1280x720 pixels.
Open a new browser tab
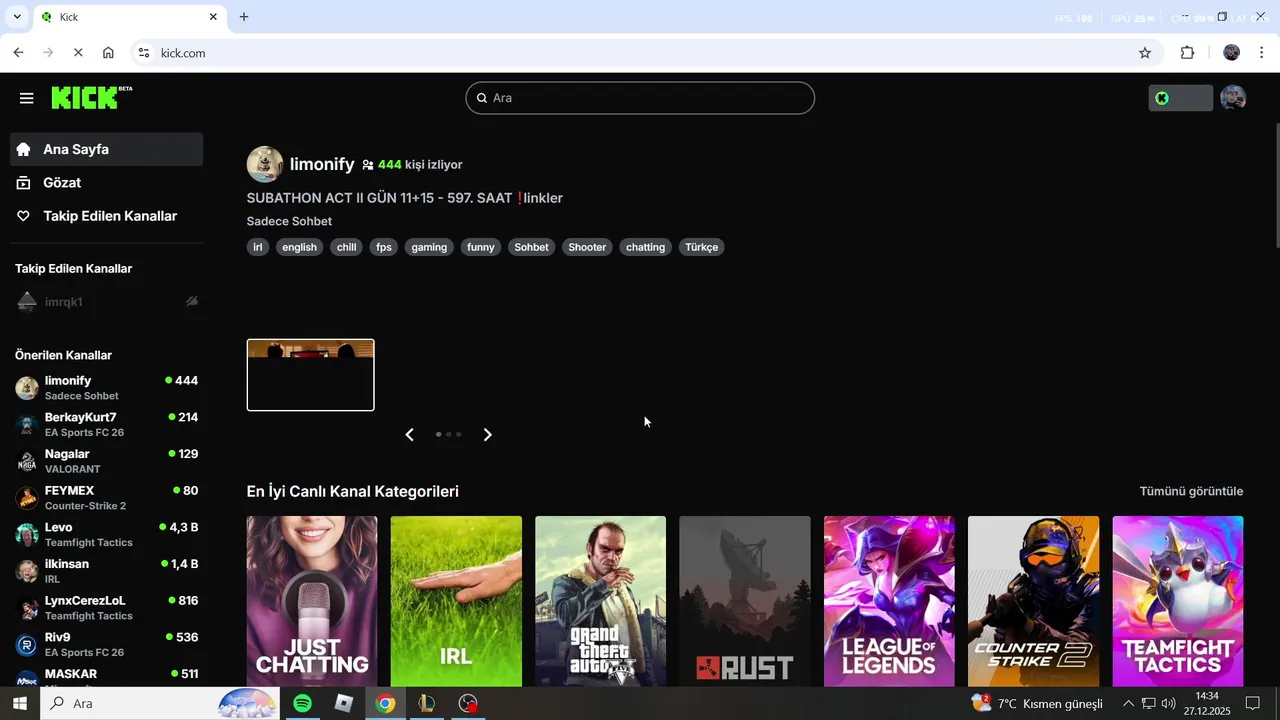(x=244, y=17)
